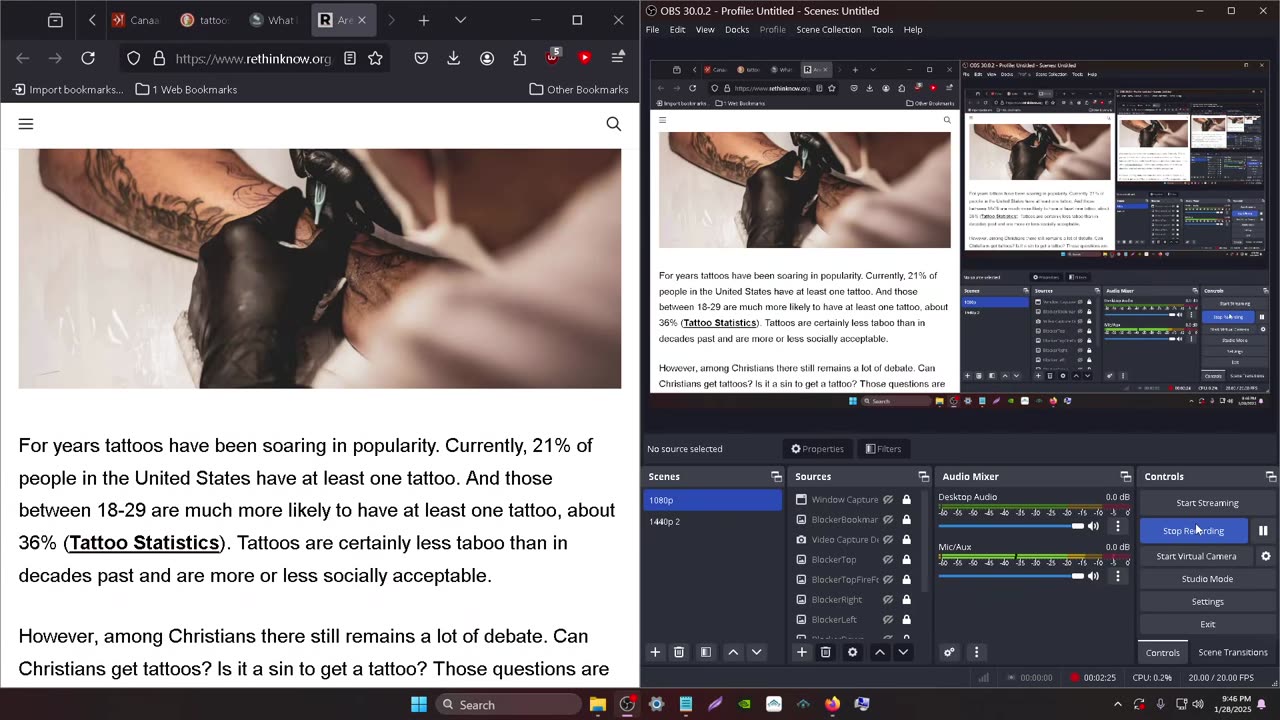
Task: Move scene up with arrow icon
Action: tap(733, 652)
